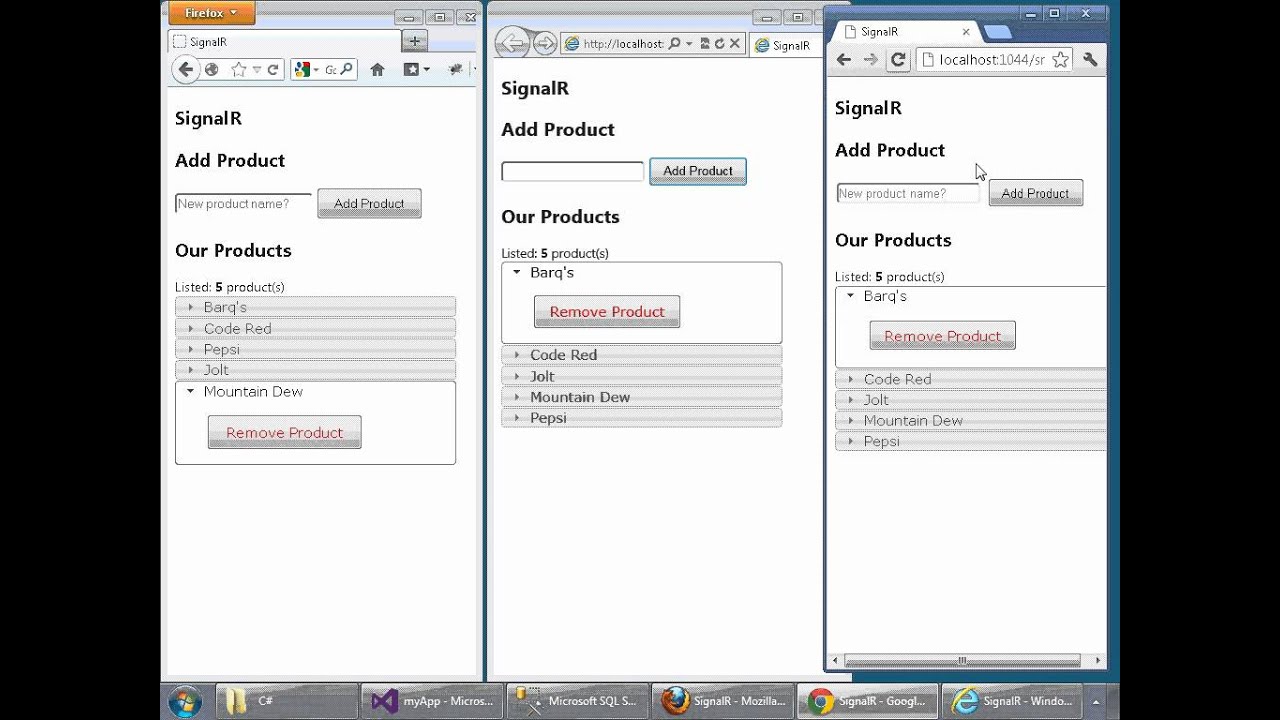The height and width of the screenshot is (720, 1280).
Task: Expand Pepsi in the Firefox list
Action: pyautogui.click(x=315, y=349)
